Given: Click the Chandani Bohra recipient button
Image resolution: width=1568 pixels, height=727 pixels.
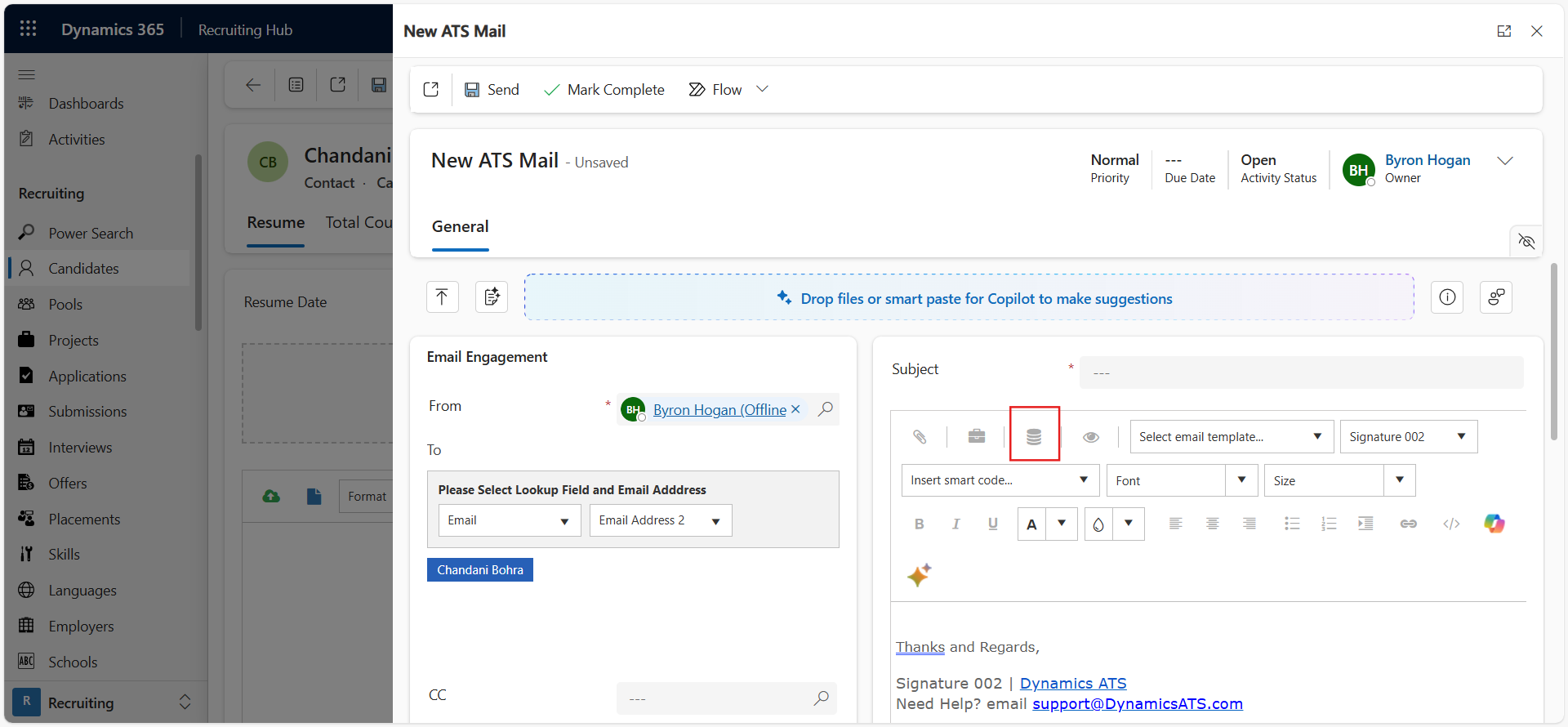Looking at the screenshot, I should [x=480, y=570].
